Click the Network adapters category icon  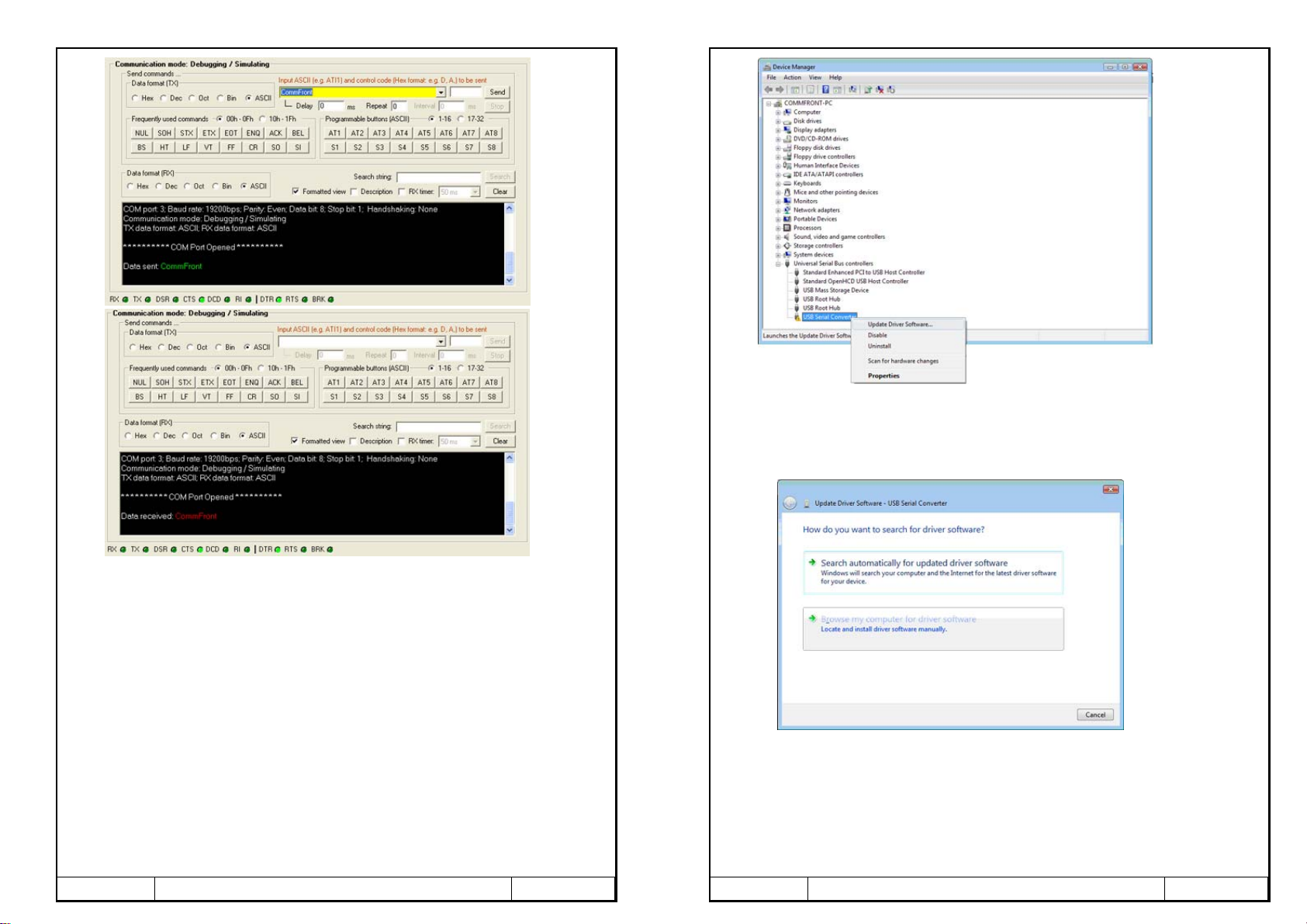[x=787, y=210]
